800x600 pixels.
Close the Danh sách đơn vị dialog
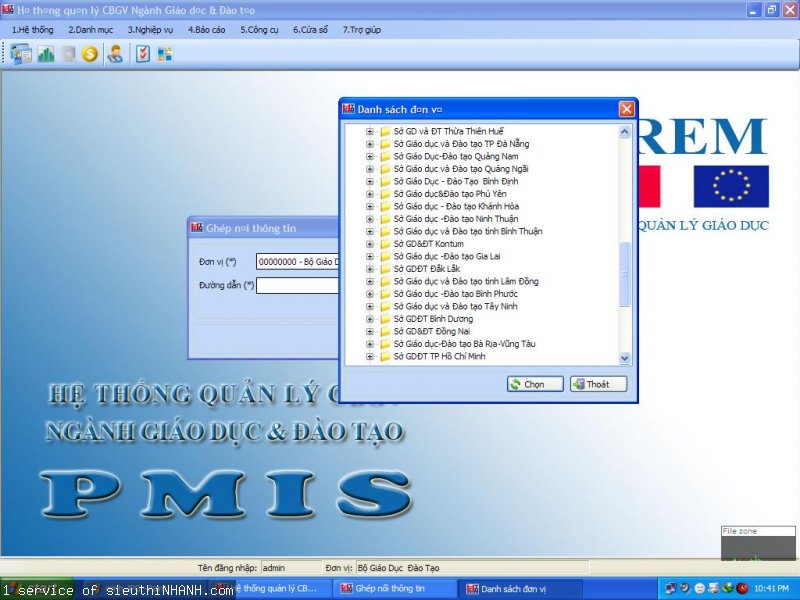[x=627, y=109]
